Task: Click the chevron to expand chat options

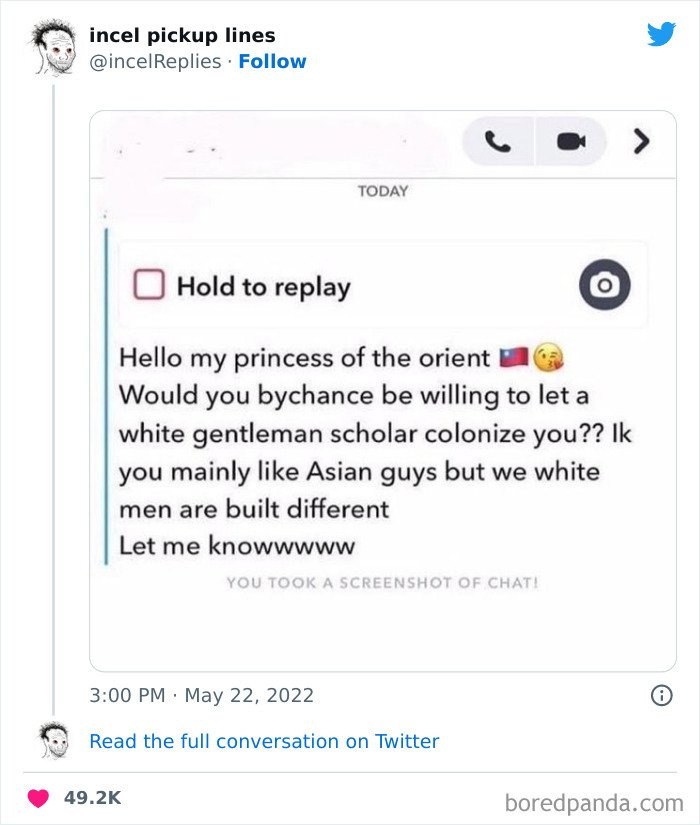Action: [x=640, y=141]
